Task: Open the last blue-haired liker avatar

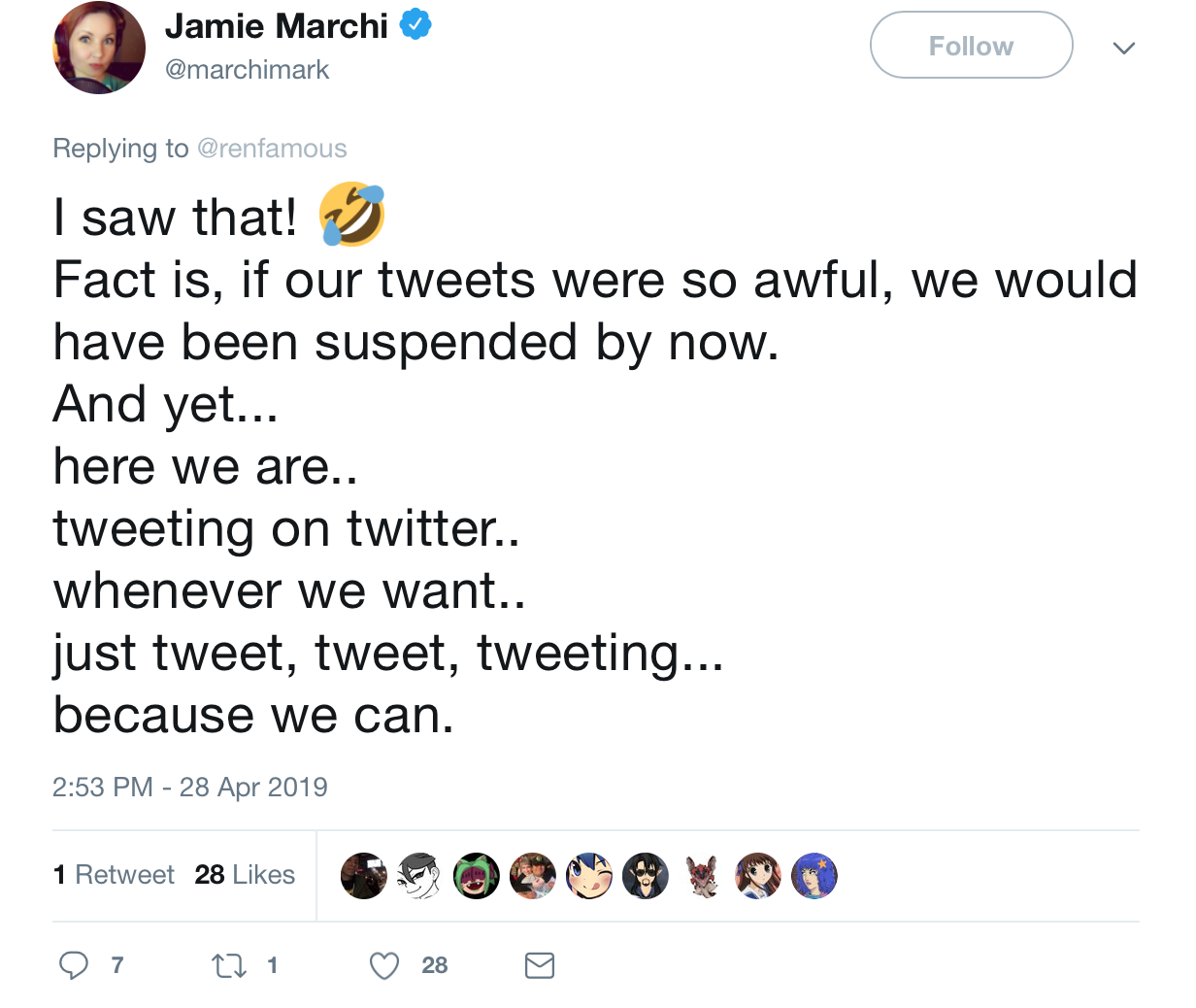Action: click(x=814, y=876)
